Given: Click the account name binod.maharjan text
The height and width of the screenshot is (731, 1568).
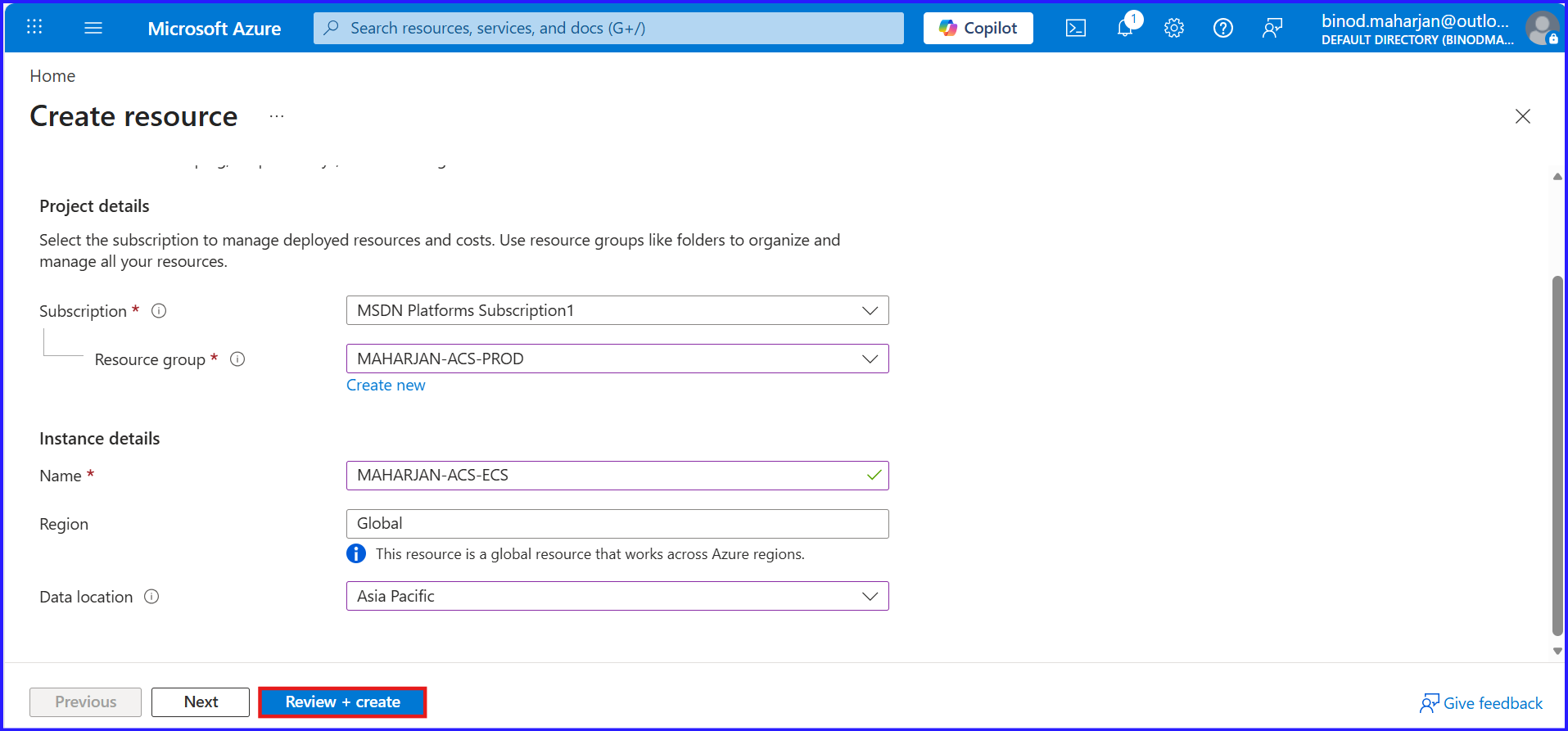Looking at the screenshot, I should (x=1415, y=21).
